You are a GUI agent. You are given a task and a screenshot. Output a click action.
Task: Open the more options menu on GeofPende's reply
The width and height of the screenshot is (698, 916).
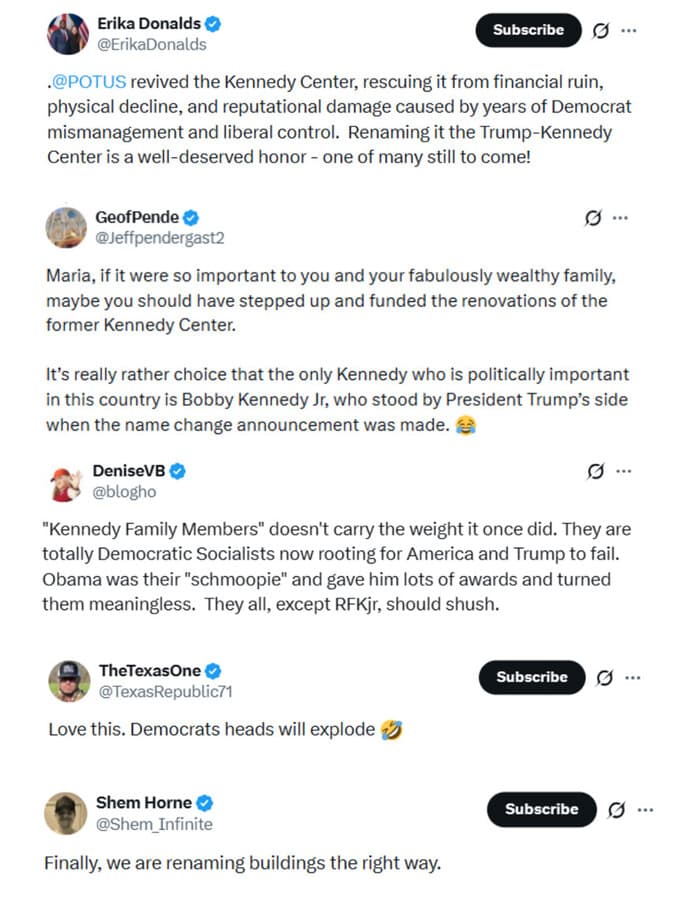622,217
